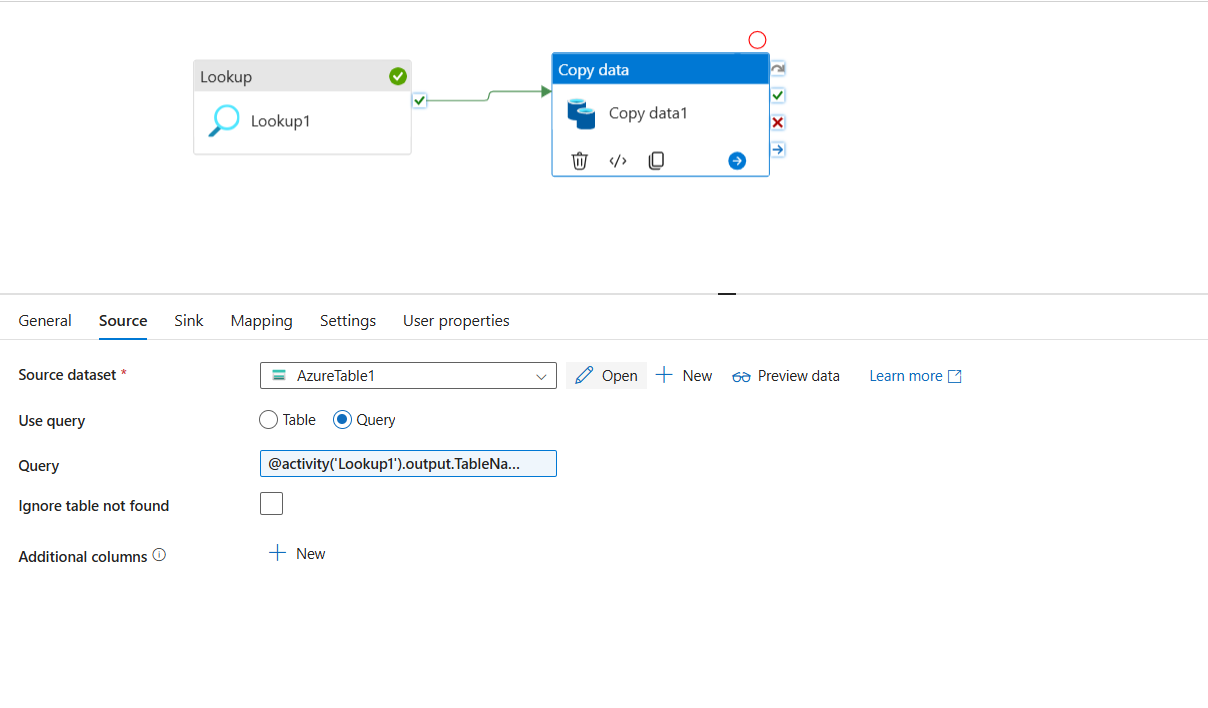1208x708 pixels.
Task: Click the Additional columns info icon
Action: 159,555
